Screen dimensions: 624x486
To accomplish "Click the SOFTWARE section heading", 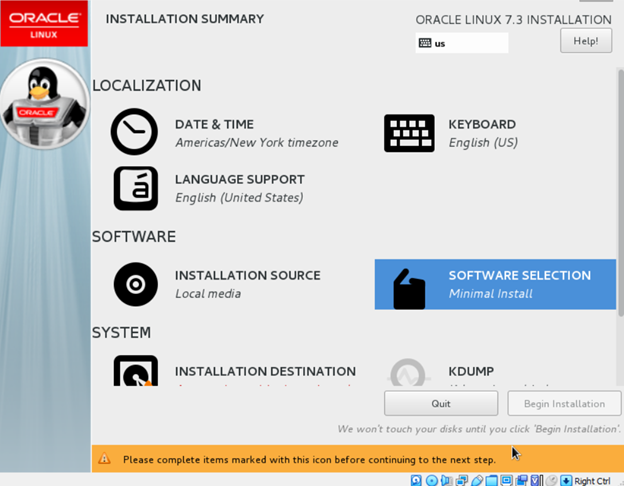I will [x=134, y=237].
